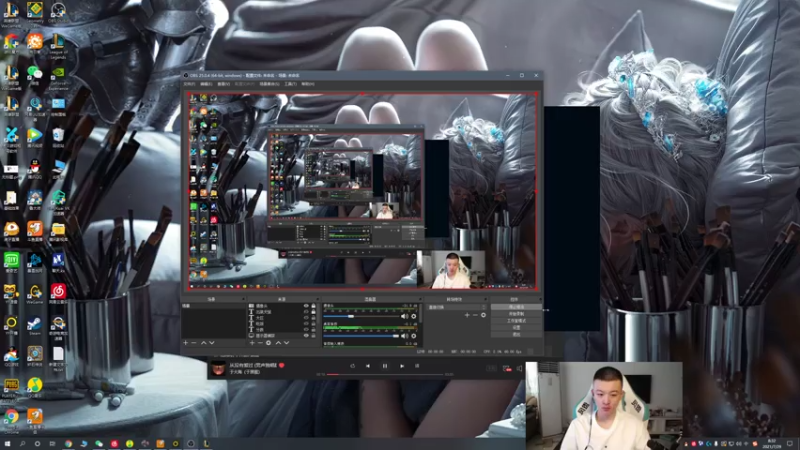The height and width of the screenshot is (450, 800).
Task: Hide the 摄像头 camera source
Action: pyautogui.click(x=306, y=306)
